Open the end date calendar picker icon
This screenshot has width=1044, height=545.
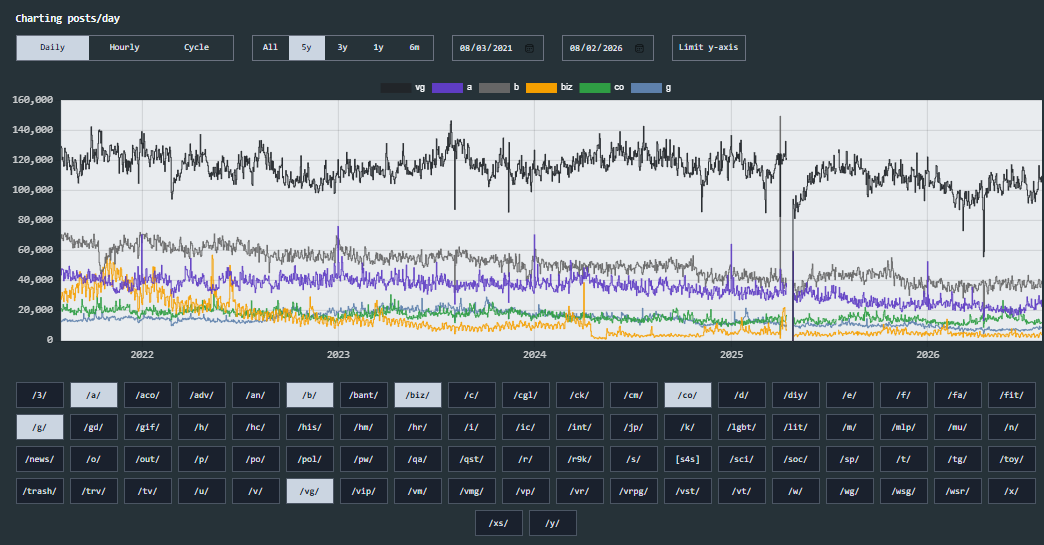[x=639, y=48]
